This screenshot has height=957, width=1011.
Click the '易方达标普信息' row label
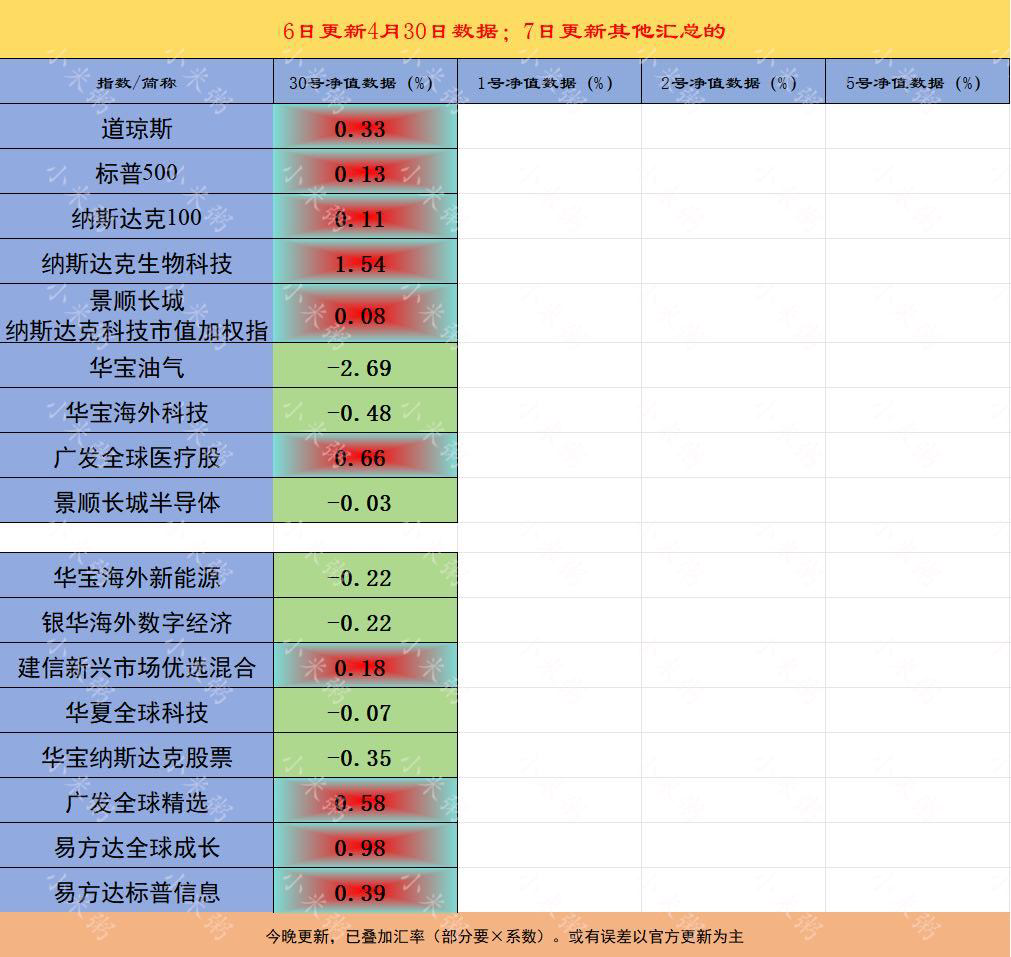click(137, 891)
